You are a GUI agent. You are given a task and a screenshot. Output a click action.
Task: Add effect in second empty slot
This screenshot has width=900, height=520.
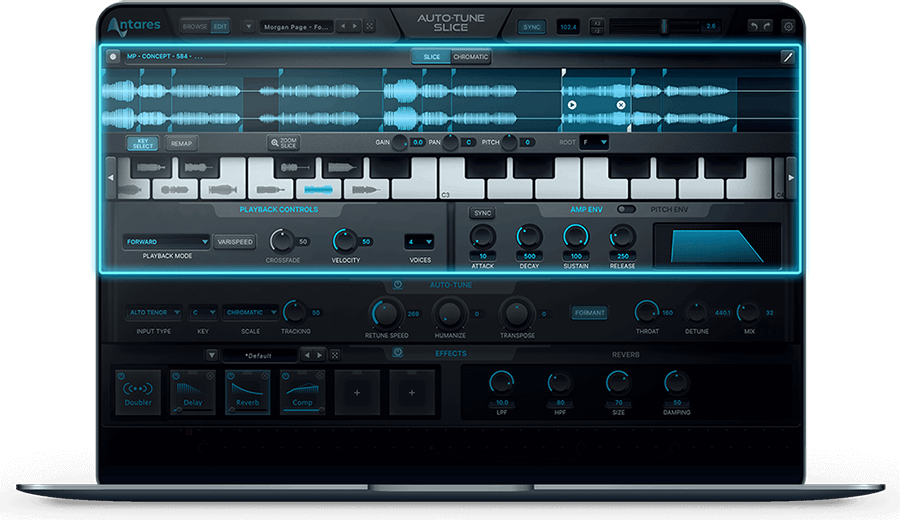coord(412,393)
